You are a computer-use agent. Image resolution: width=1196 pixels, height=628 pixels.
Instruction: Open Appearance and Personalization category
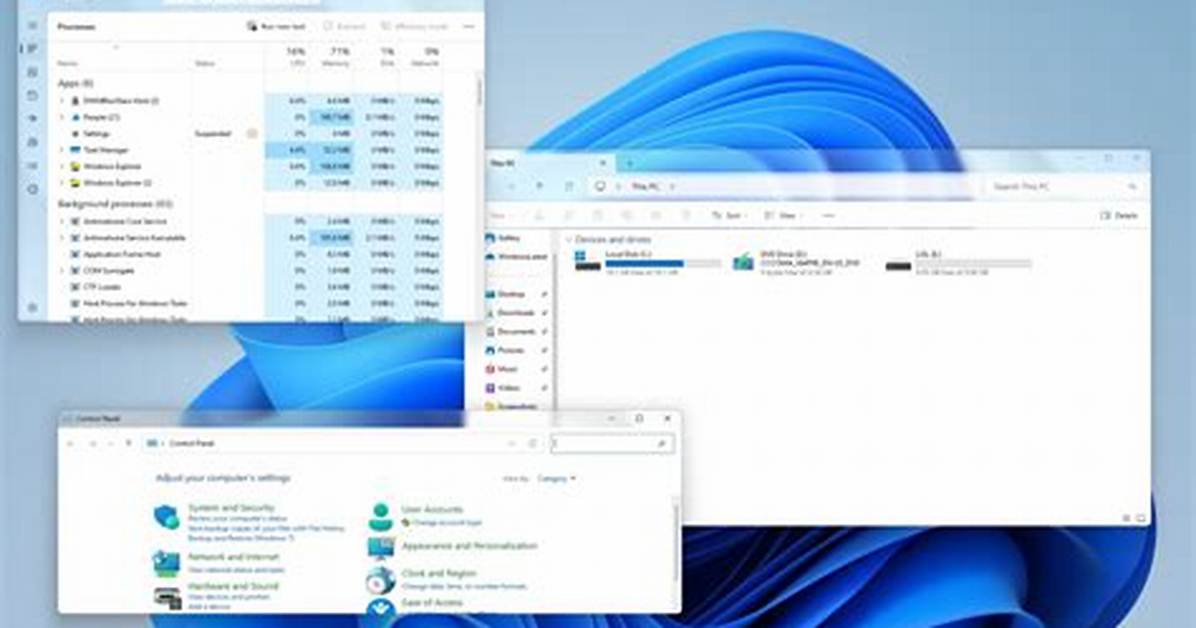[x=469, y=546]
